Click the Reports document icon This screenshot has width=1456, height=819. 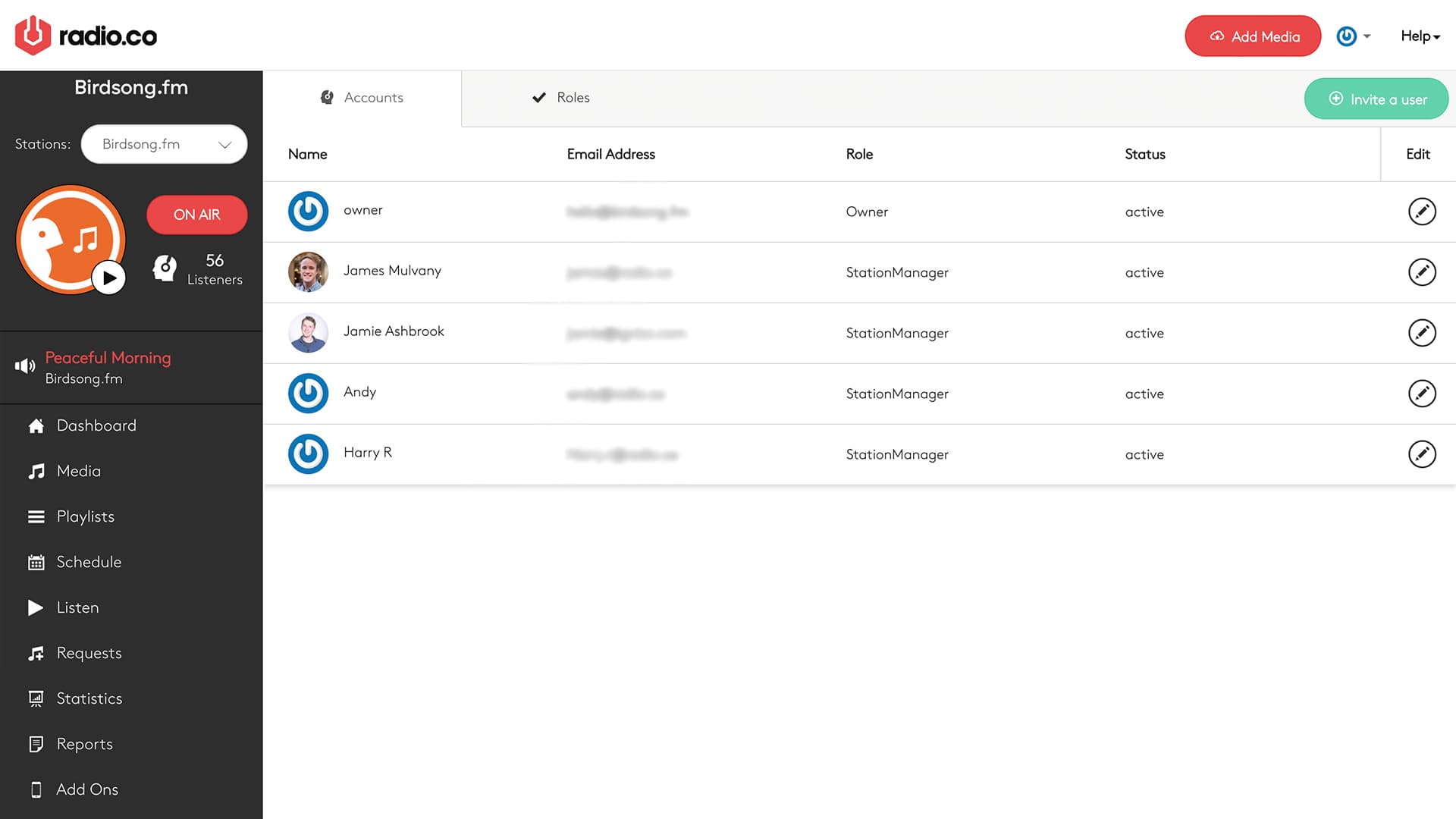[36, 745]
